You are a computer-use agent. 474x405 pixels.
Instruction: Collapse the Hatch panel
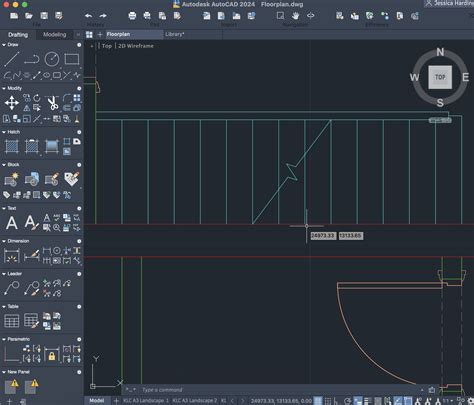coord(4,132)
